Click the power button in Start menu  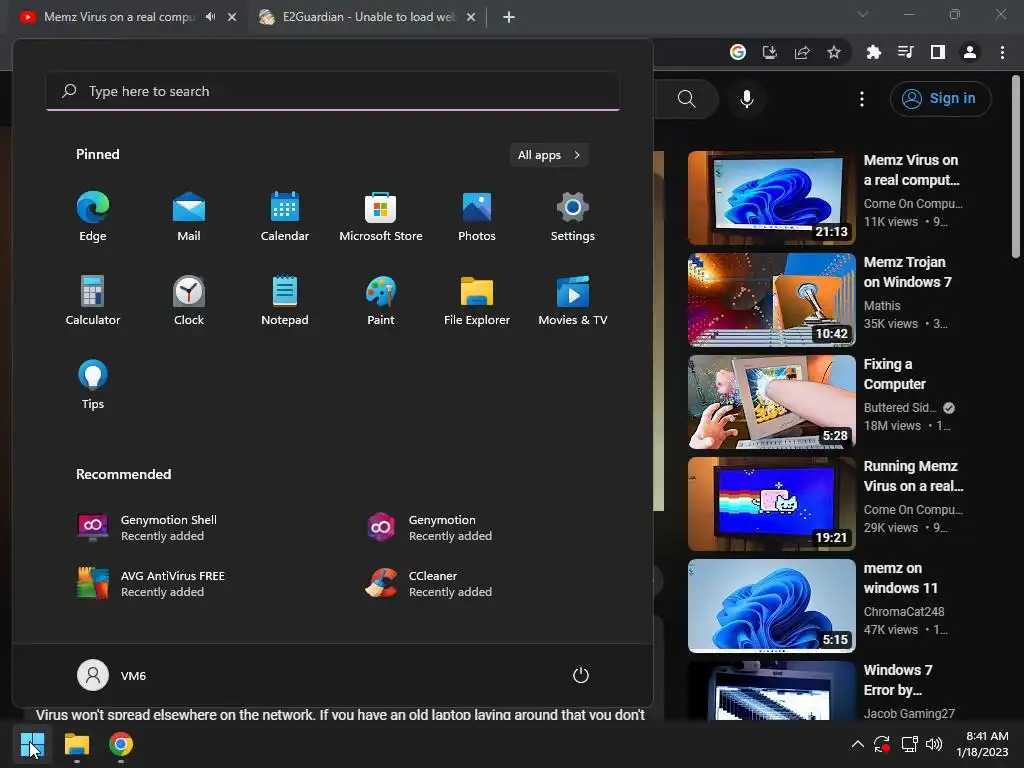tap(581, 675)
